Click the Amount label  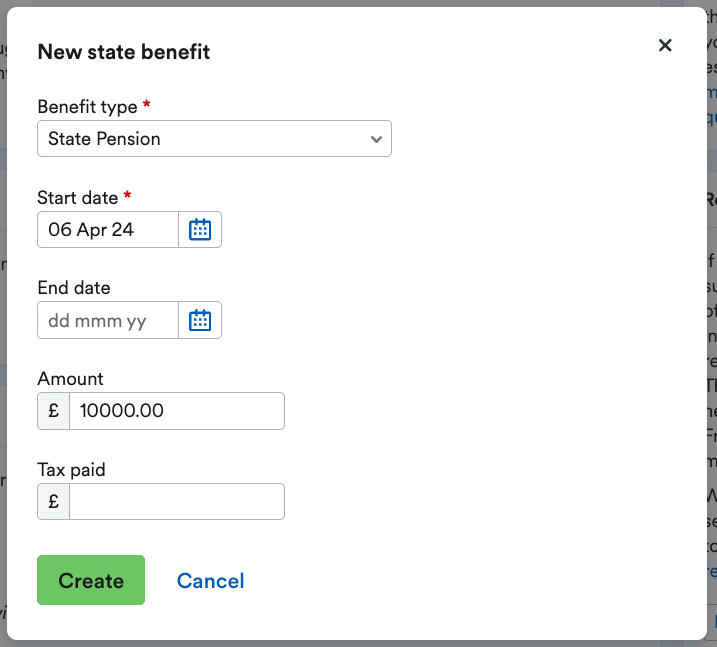coord(70,379)
